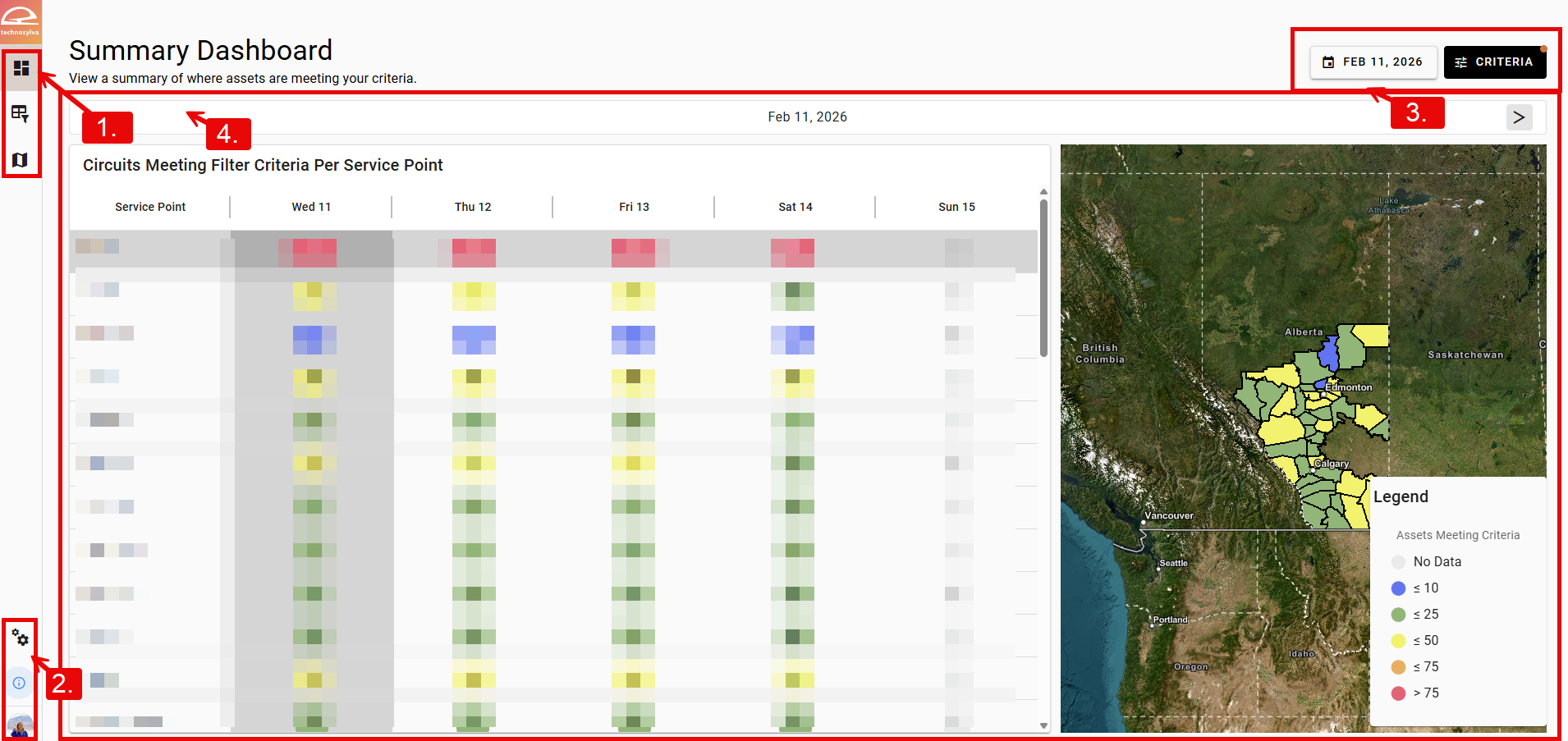Select the Sun 15 column header
The height and width of the screenshot is (741, 1568).
956,207
